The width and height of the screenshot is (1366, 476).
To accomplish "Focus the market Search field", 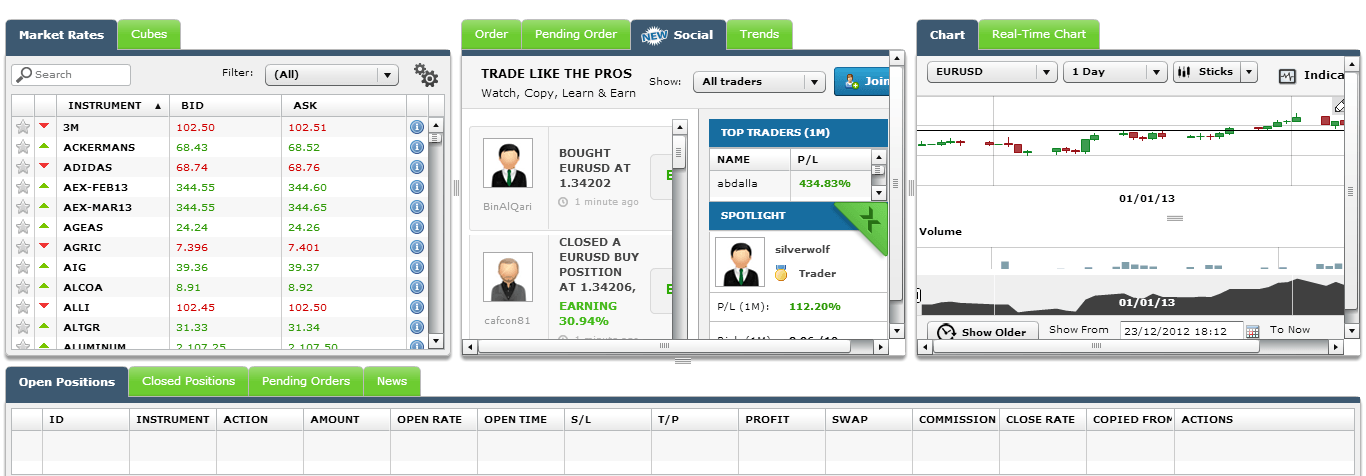I will point(71,74).
